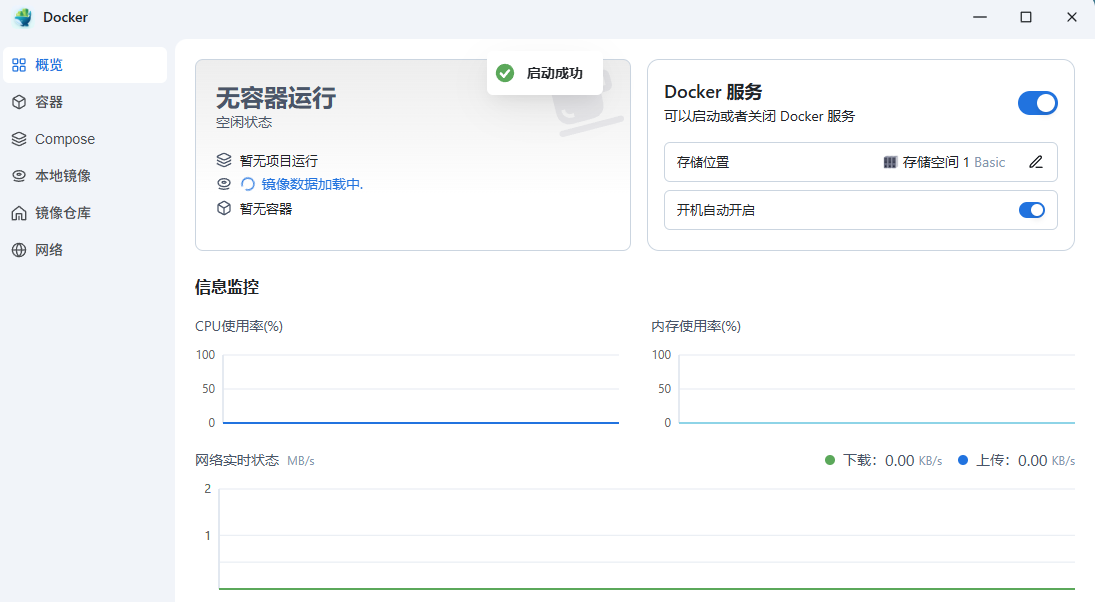Click the stack icon next to 暂无项目运行
Viewport: 1095px width, 602px height.
[x=224, y=159]
